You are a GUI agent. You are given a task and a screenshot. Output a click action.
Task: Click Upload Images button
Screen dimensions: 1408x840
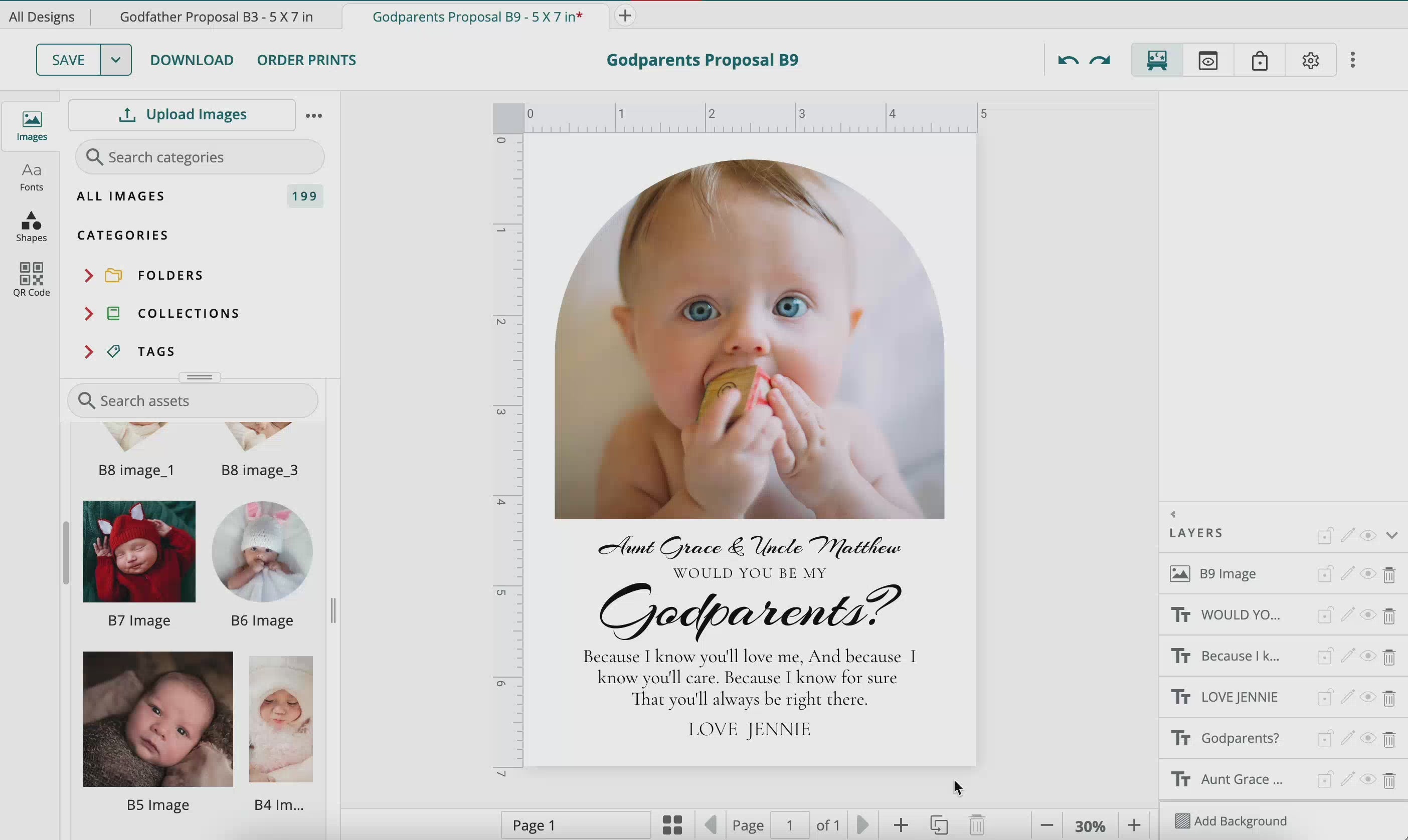click(182, 115)
